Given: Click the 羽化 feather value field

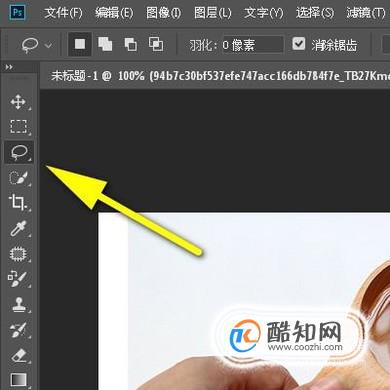Looking at the screenshot, I should (x=253, y=45).
